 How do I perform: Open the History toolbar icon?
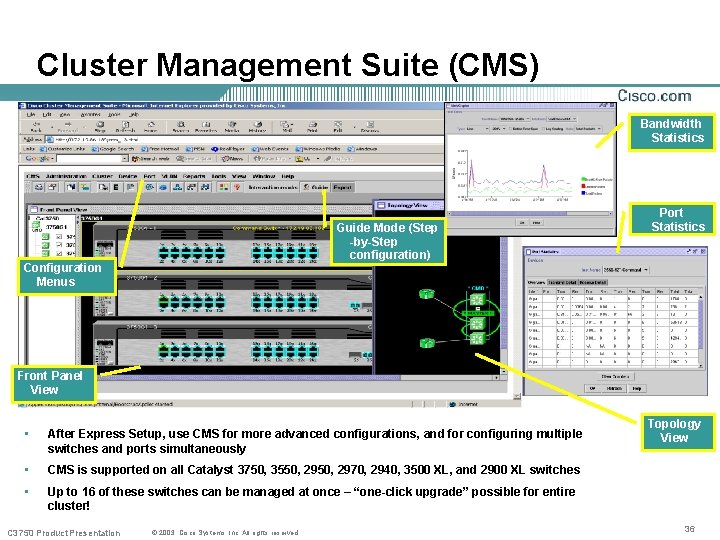[x=257, y=127]
